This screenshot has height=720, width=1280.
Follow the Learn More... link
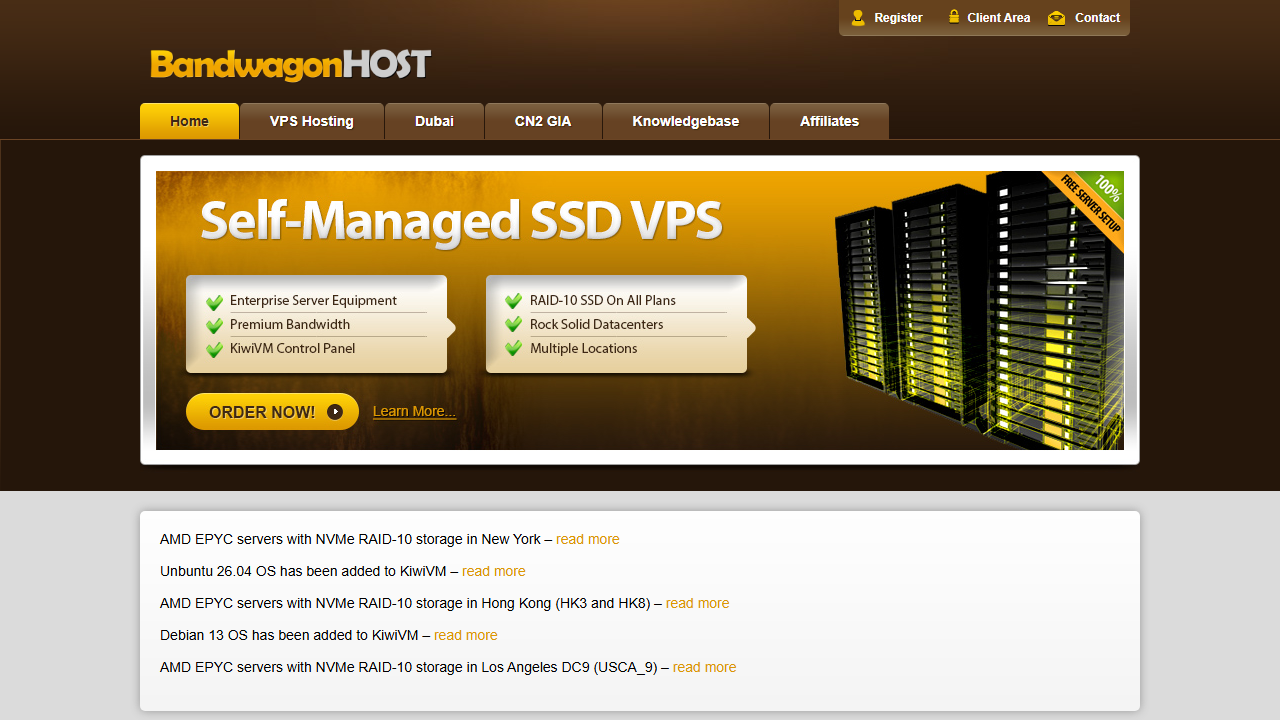(414, 411)
